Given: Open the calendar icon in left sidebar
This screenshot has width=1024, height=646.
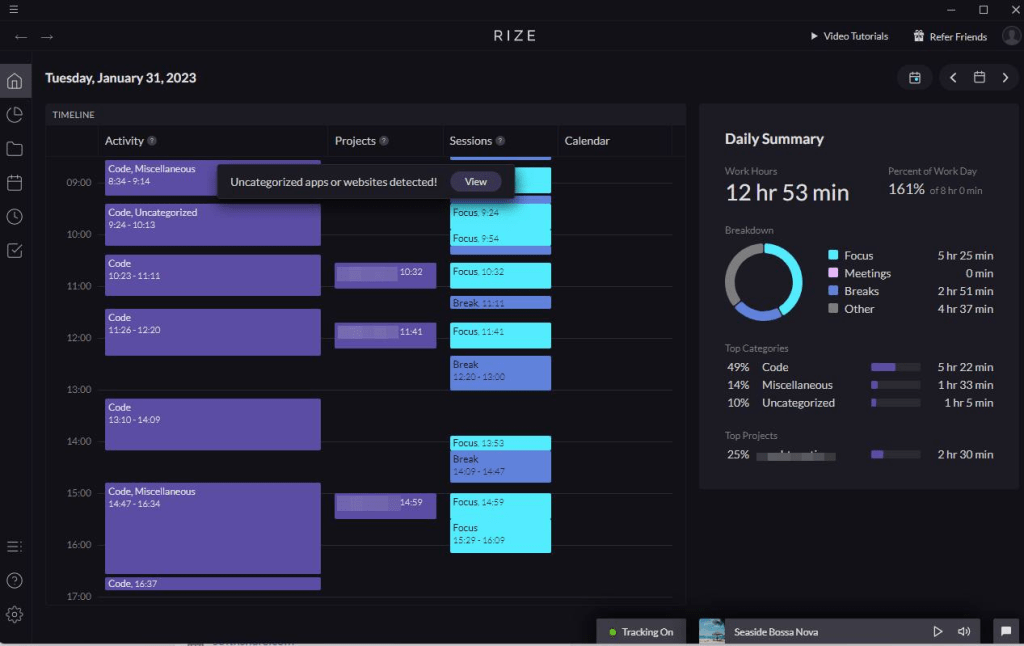Looking at the screenshot, I should (15, 183).
